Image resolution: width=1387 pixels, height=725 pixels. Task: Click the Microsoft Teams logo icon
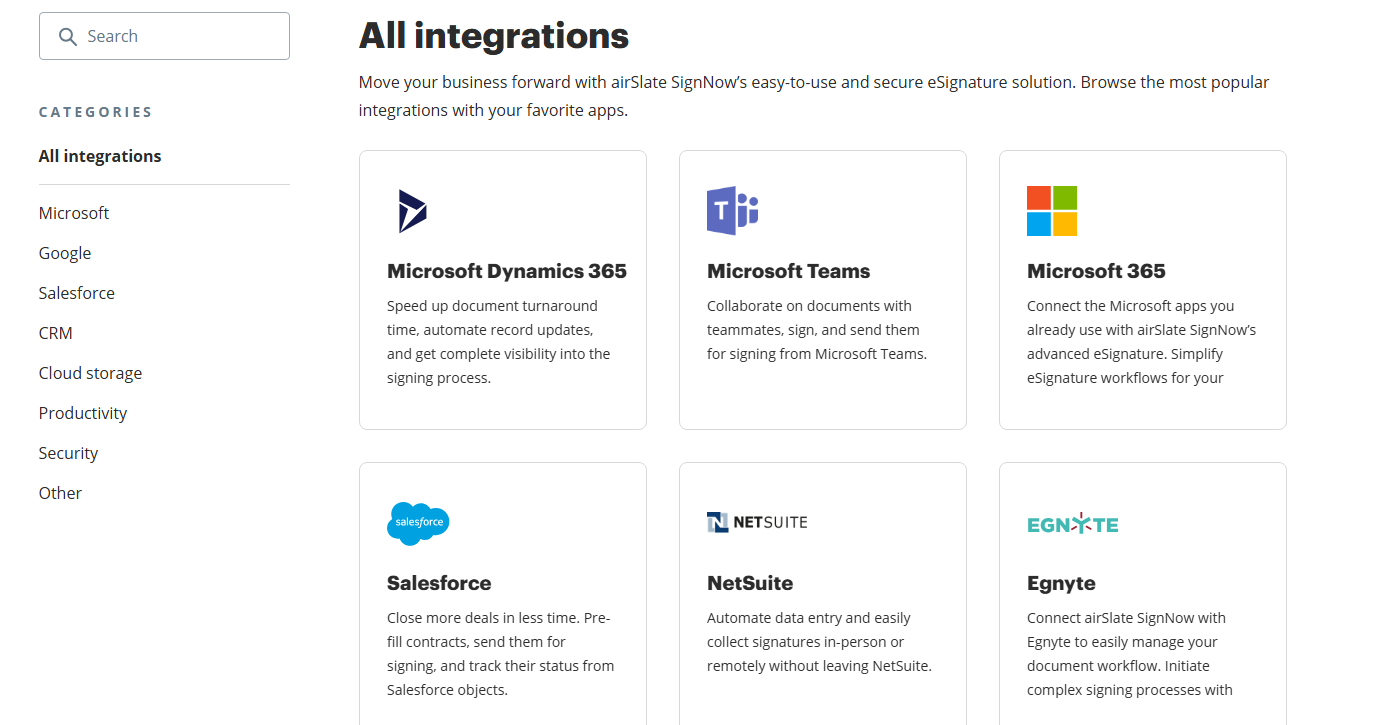(733, 210)
